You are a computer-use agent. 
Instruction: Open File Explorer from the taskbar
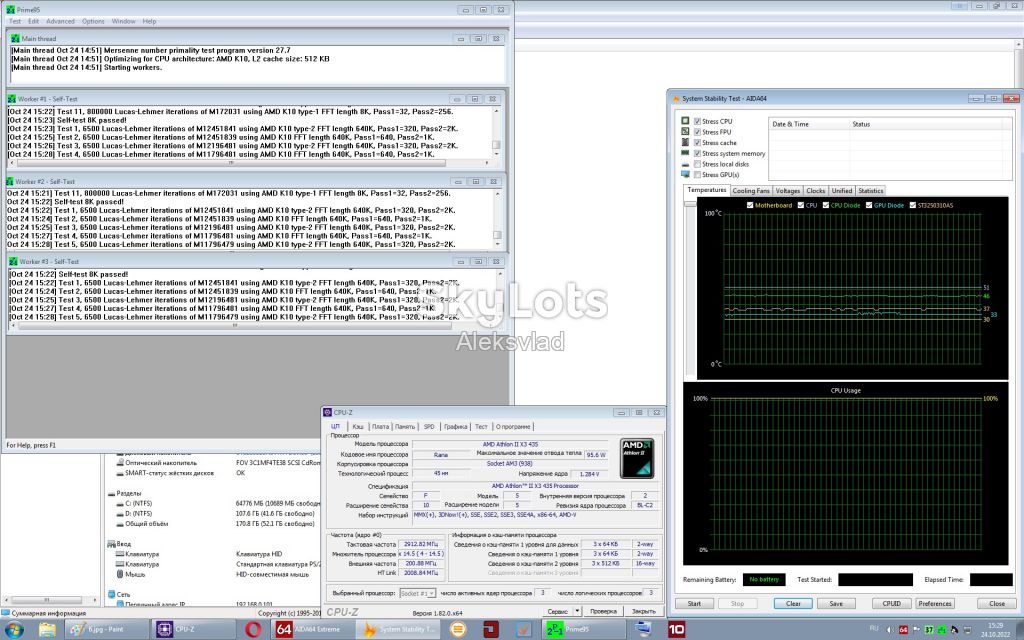pyautogui.click(x=47, y=630)
